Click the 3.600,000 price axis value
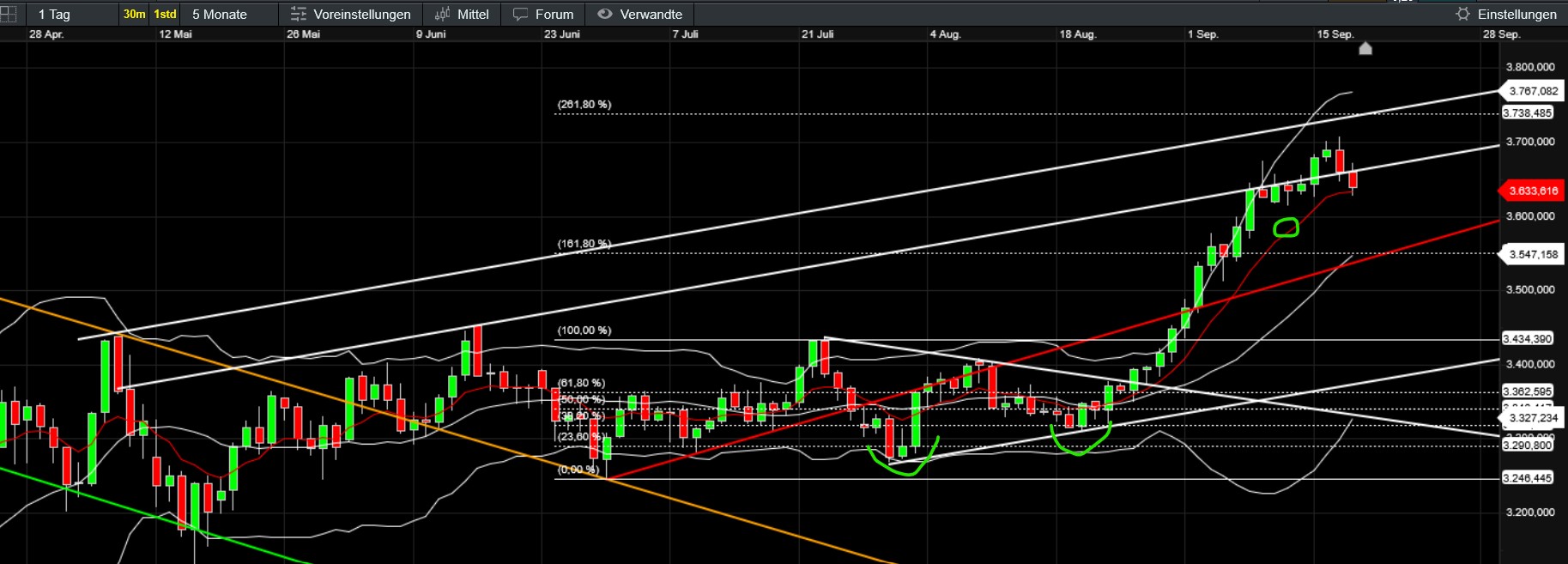Screen dimensions: 1568x564 pos(1530,216)
